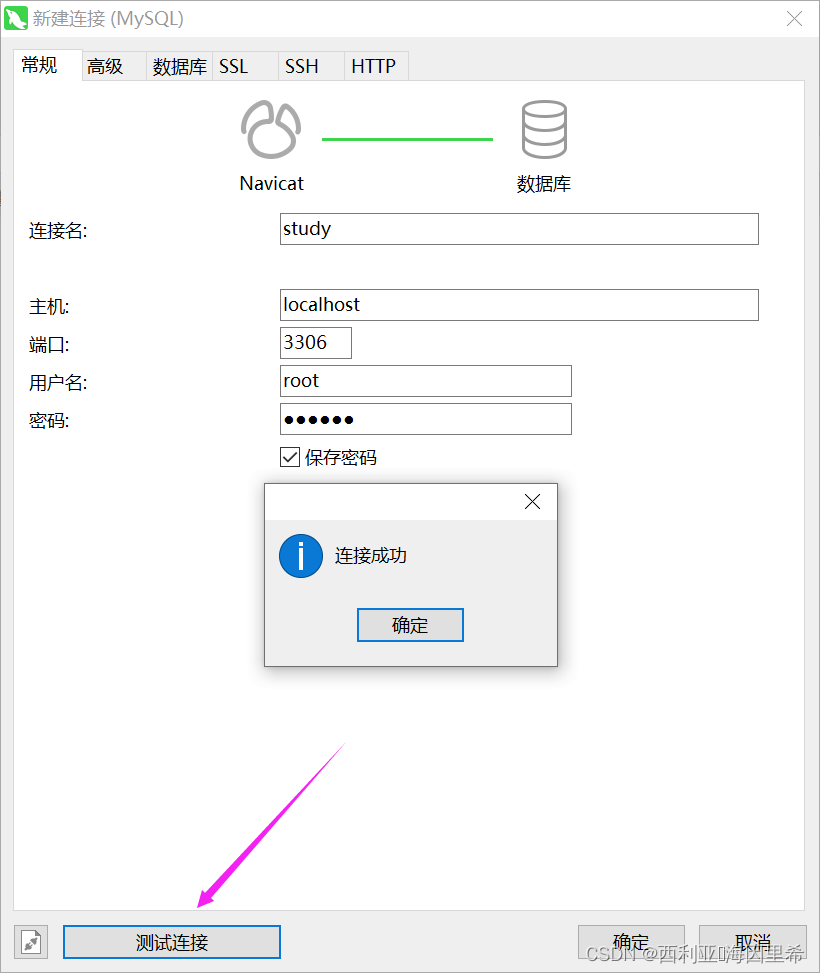Click the 主机 label
Image resolution: width=820 pixels, height=973 pixels.
click(x=49, y=307)
